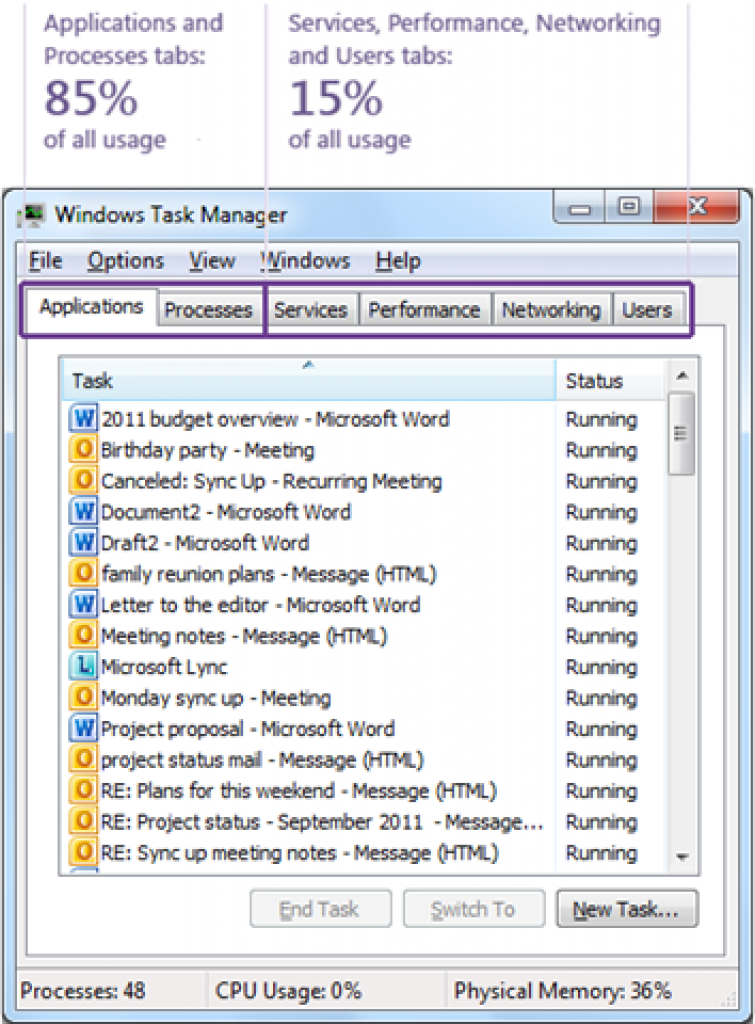Screen dimensions: 755x1024
Task: Select "Document2 - Microsoft Word" task
Action: [x=226, y=511]
